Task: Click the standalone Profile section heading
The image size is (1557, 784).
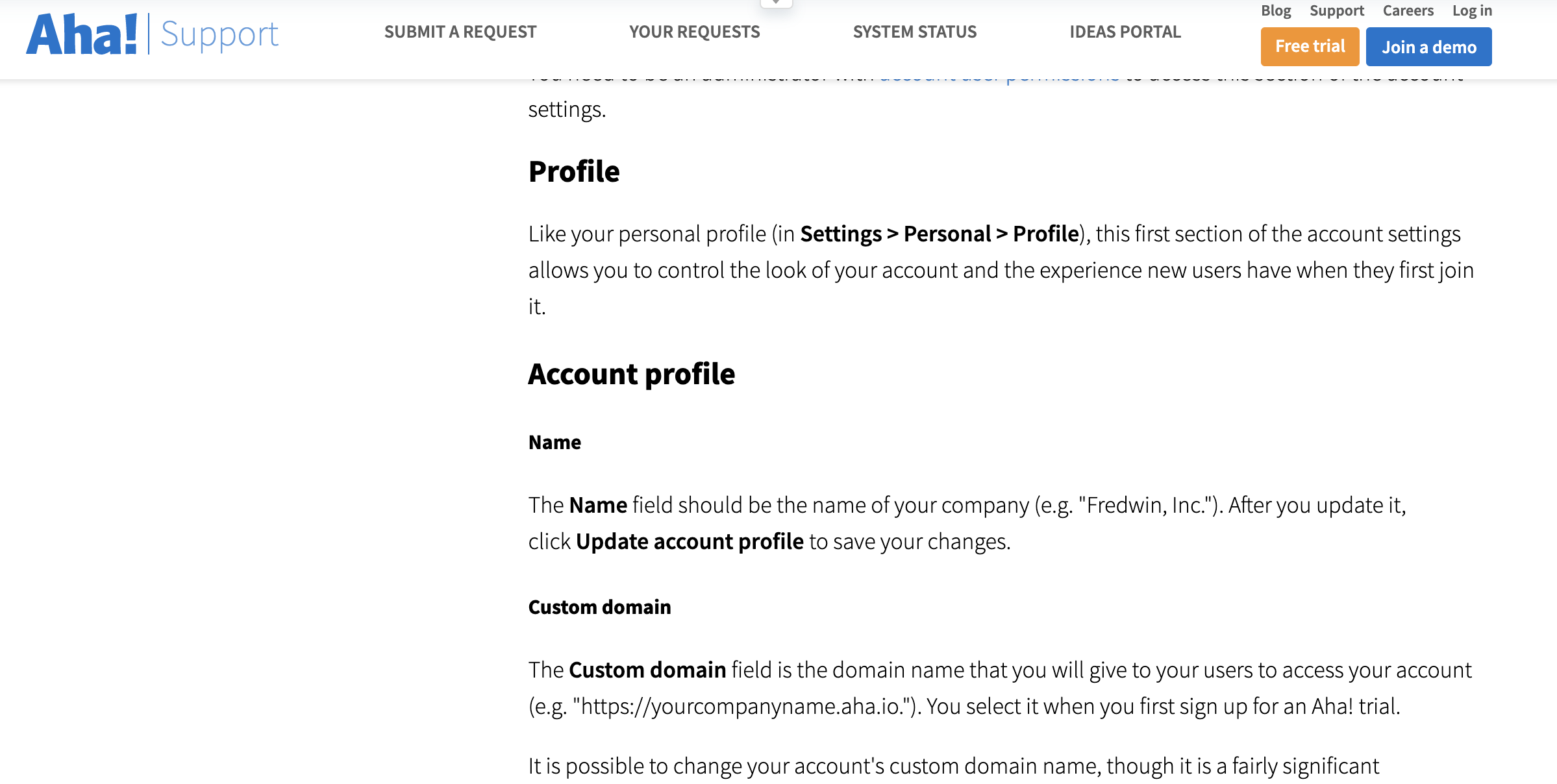Action: 574,171
